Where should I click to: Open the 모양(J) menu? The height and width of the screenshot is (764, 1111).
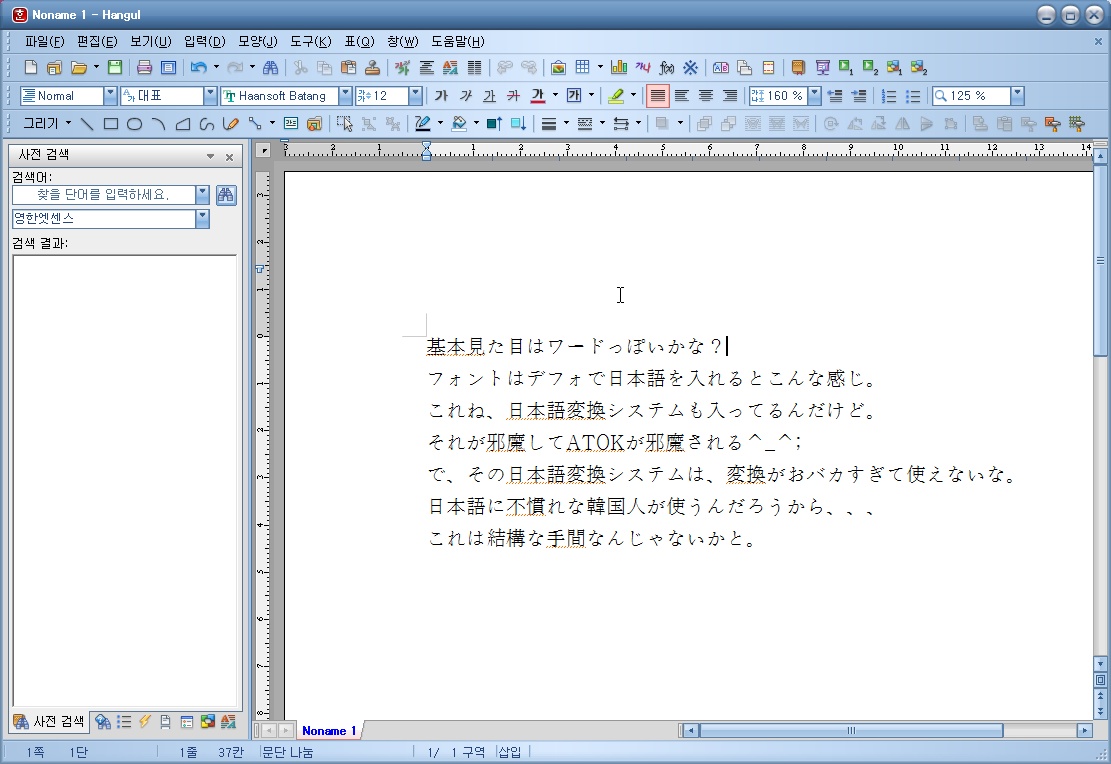coord(257,42)
